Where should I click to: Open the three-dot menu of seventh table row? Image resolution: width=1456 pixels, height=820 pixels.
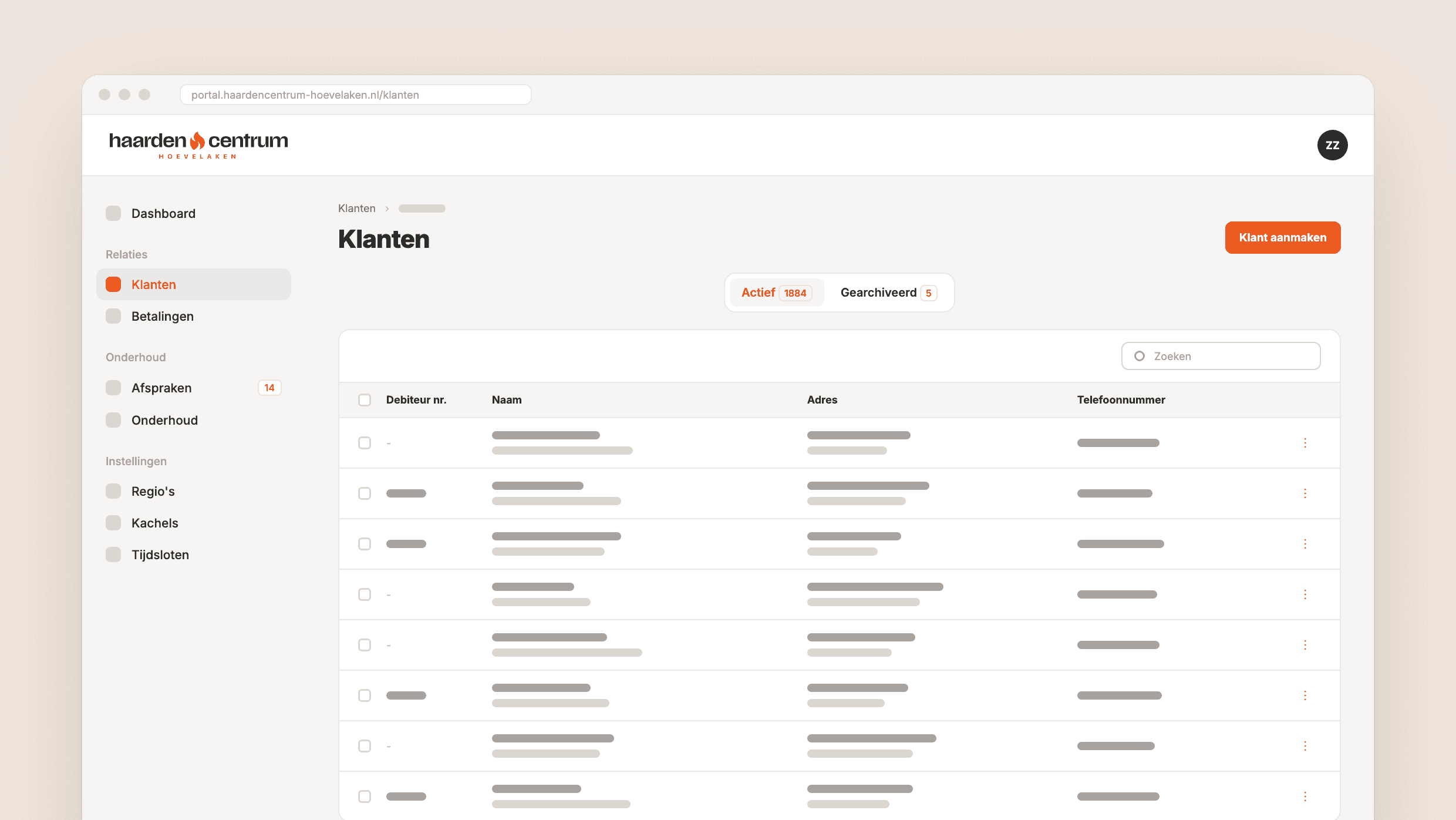pyautogui.click(x=1305, y=746)
